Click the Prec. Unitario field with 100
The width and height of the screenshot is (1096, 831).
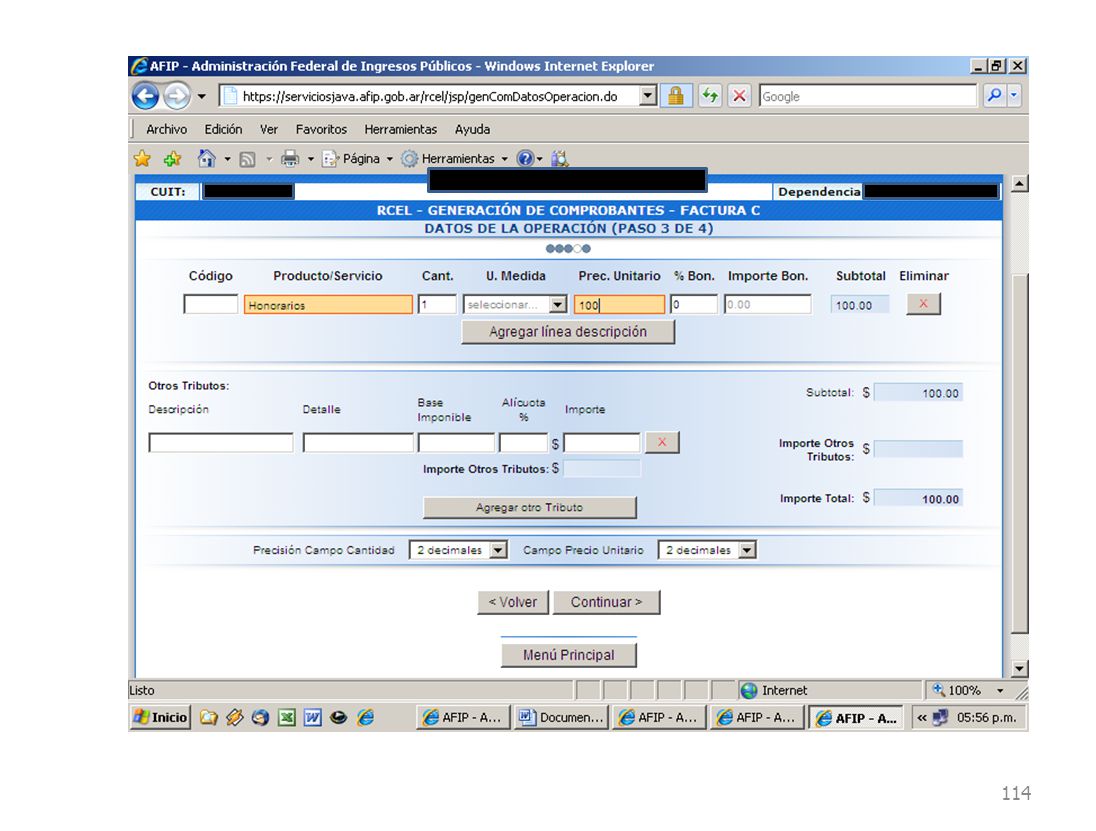[619, 305]
